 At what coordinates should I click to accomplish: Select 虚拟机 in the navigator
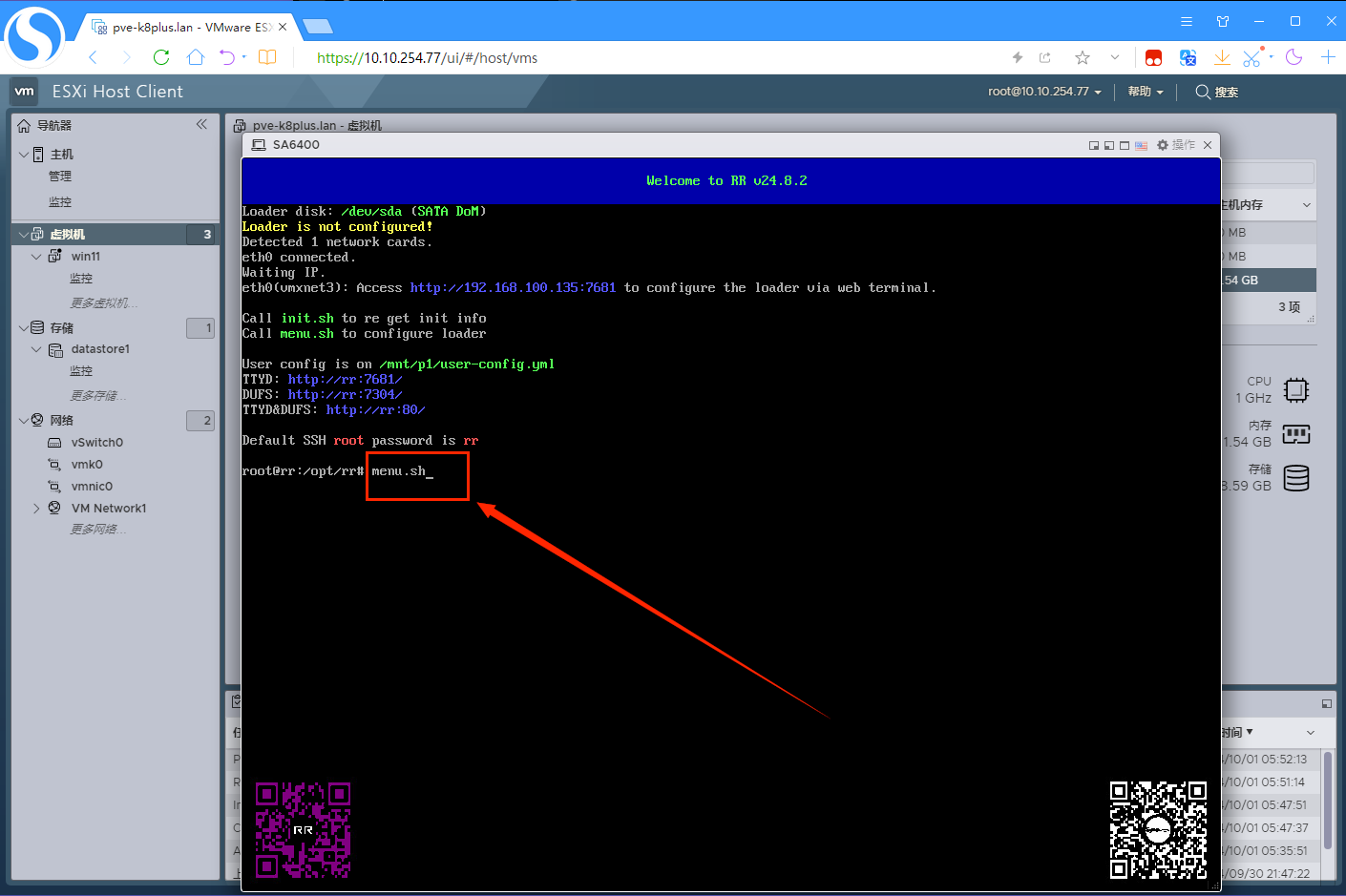point(68,234)
